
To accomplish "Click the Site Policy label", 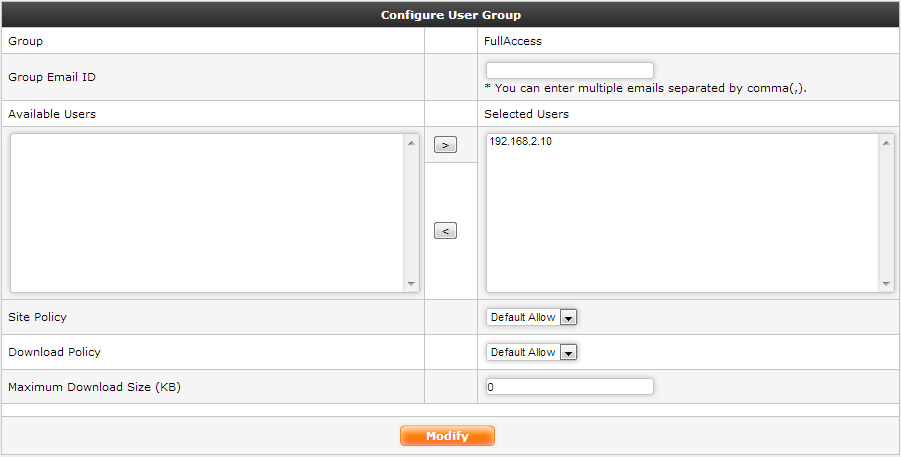I will 37,317.
